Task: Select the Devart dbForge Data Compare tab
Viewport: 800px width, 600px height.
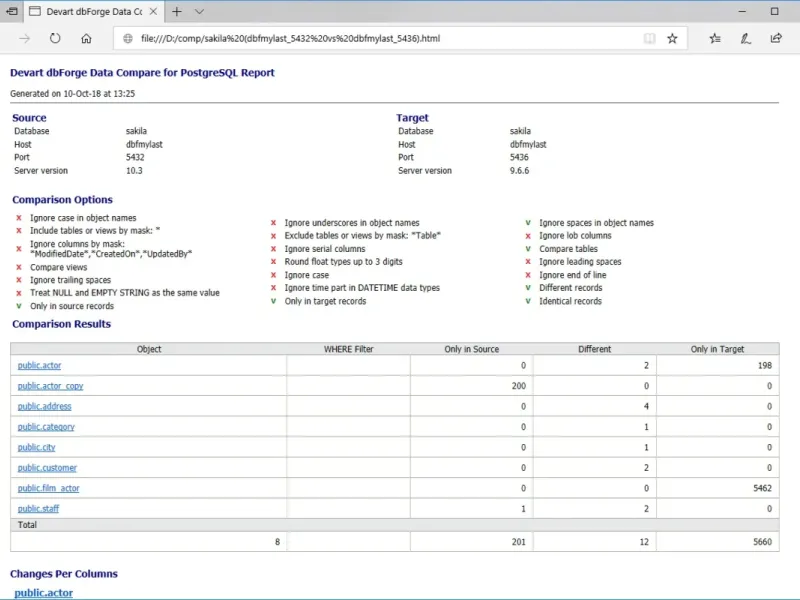Action: (93, 11)
